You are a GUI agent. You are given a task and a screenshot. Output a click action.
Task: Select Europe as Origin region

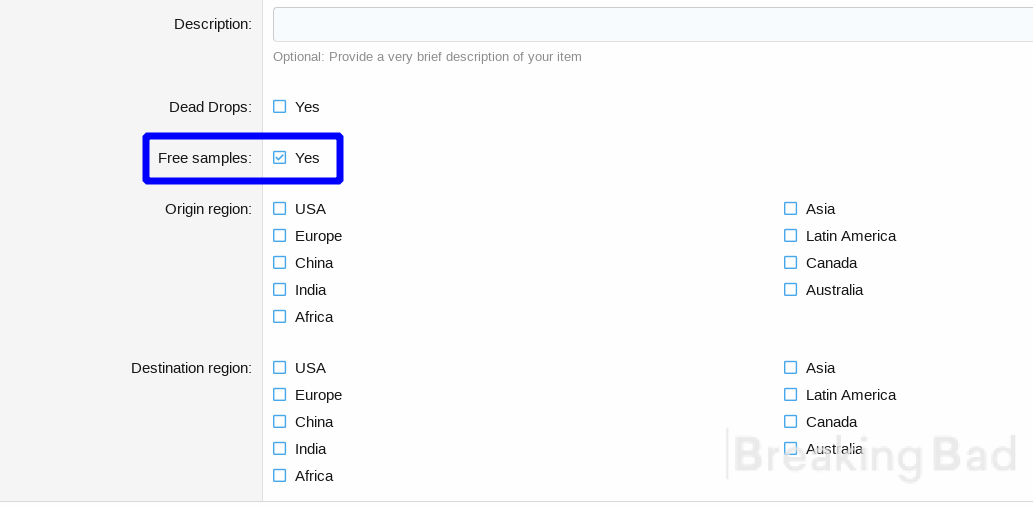tap(280, 236)
